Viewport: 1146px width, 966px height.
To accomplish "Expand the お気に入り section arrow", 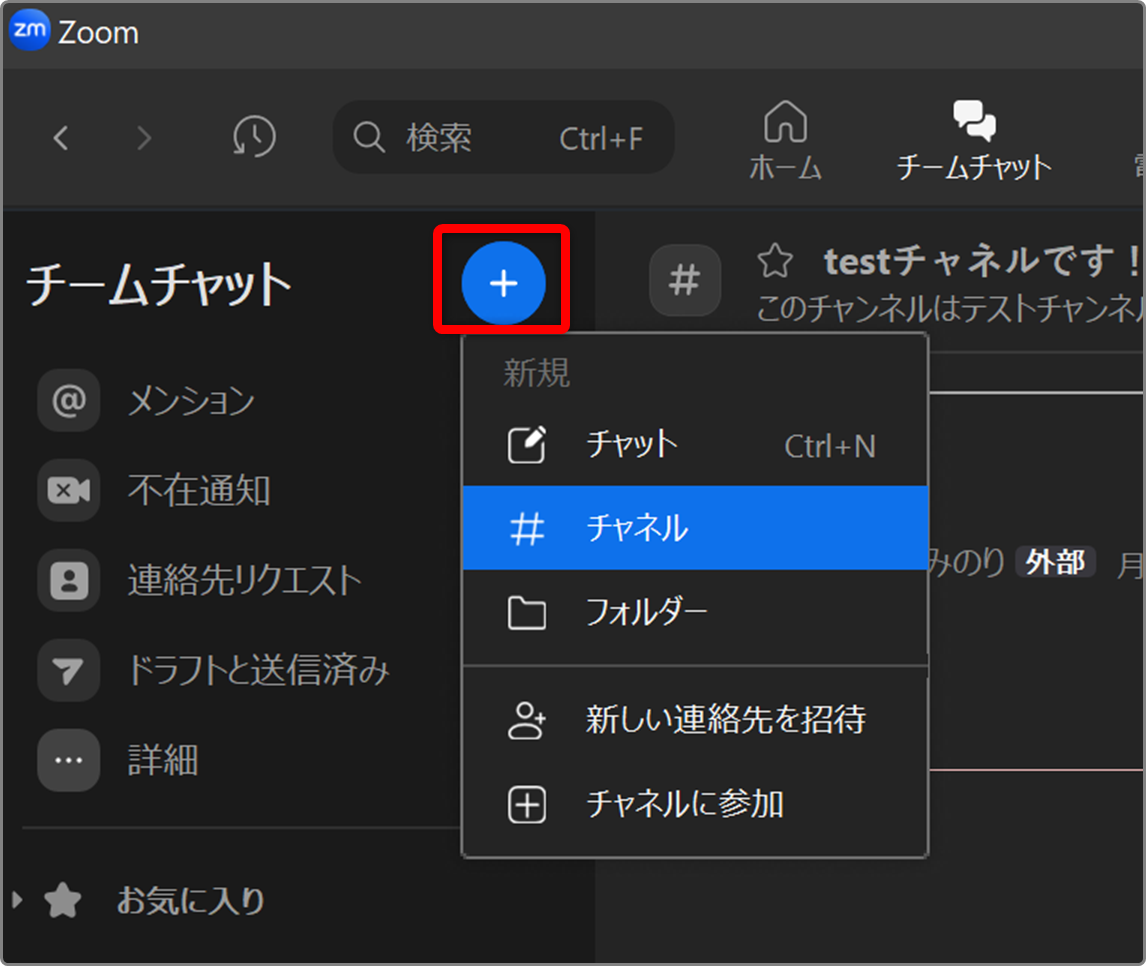I will pos(18,900).
